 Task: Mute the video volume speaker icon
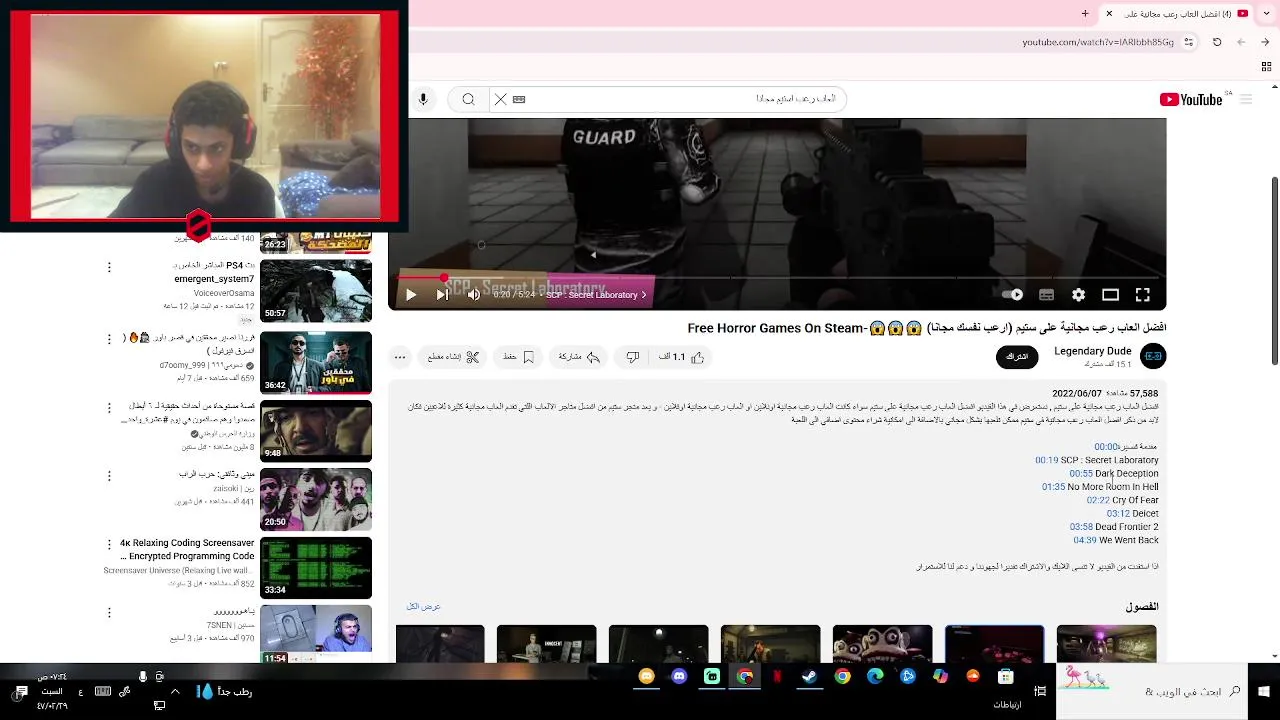473,295
